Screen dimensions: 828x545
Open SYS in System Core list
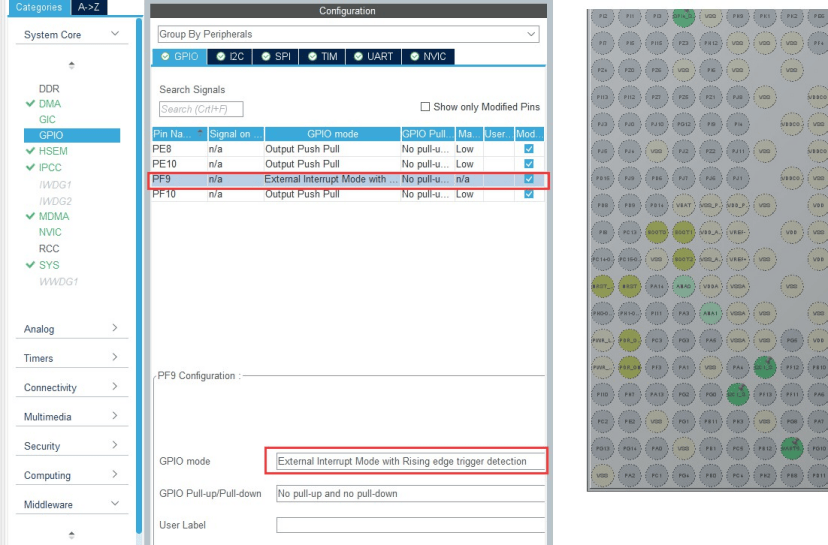[49, 265]
